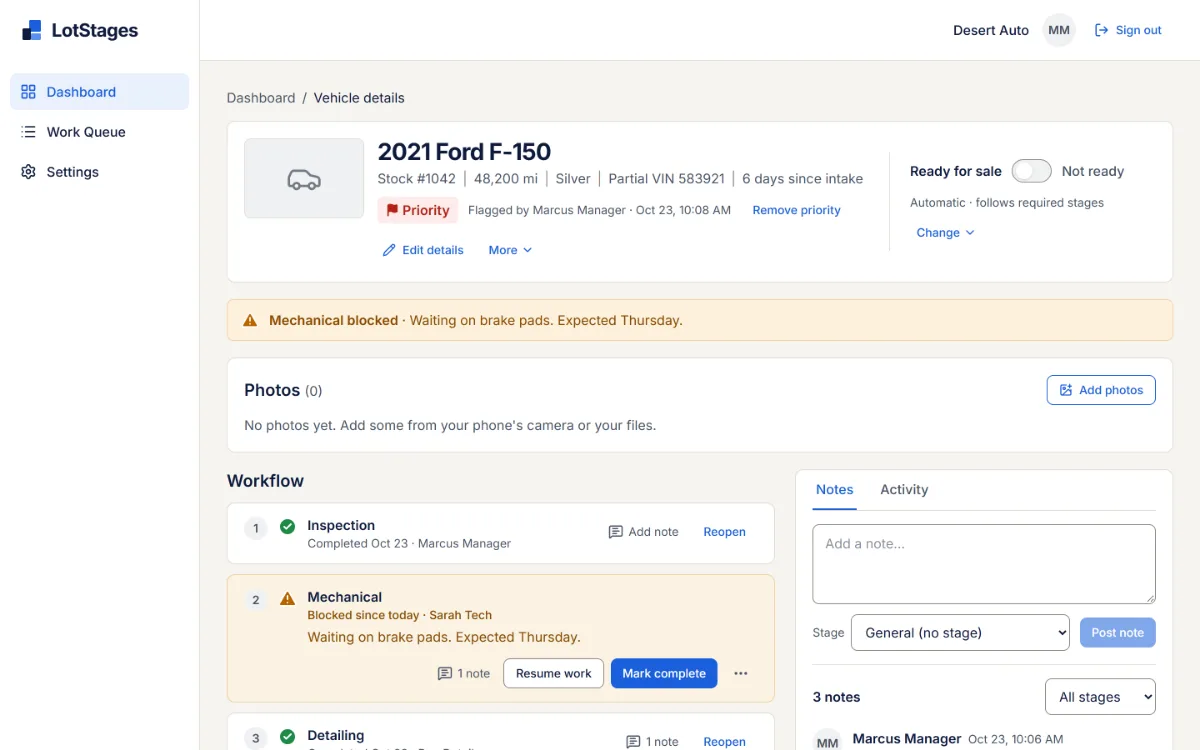Resume work on Mechanical stage
The height and width of the screenshot is (750, 1200).
(x=553, y=674)
